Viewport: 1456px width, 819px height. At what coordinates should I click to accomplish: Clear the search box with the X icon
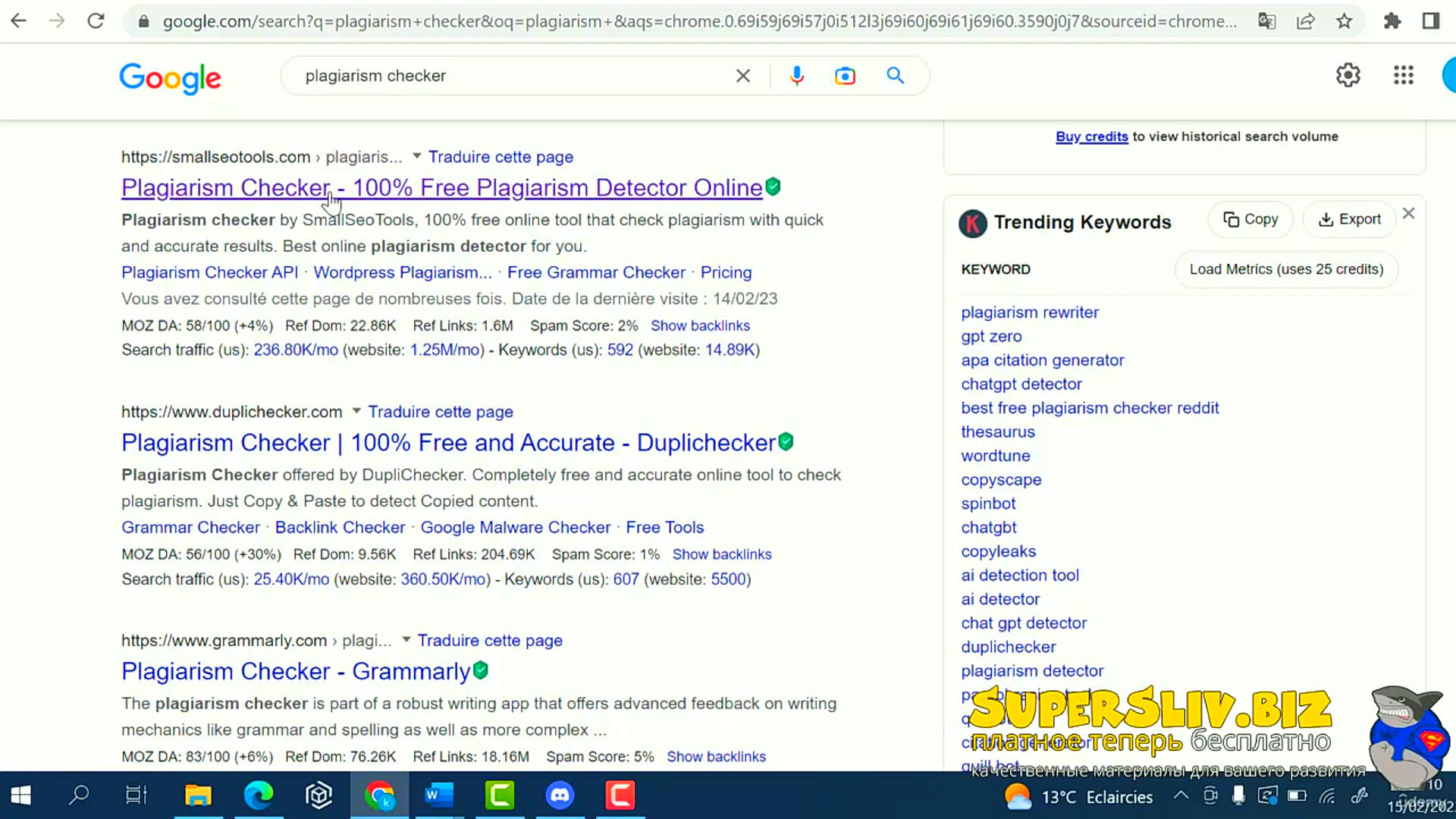(743, 76)
